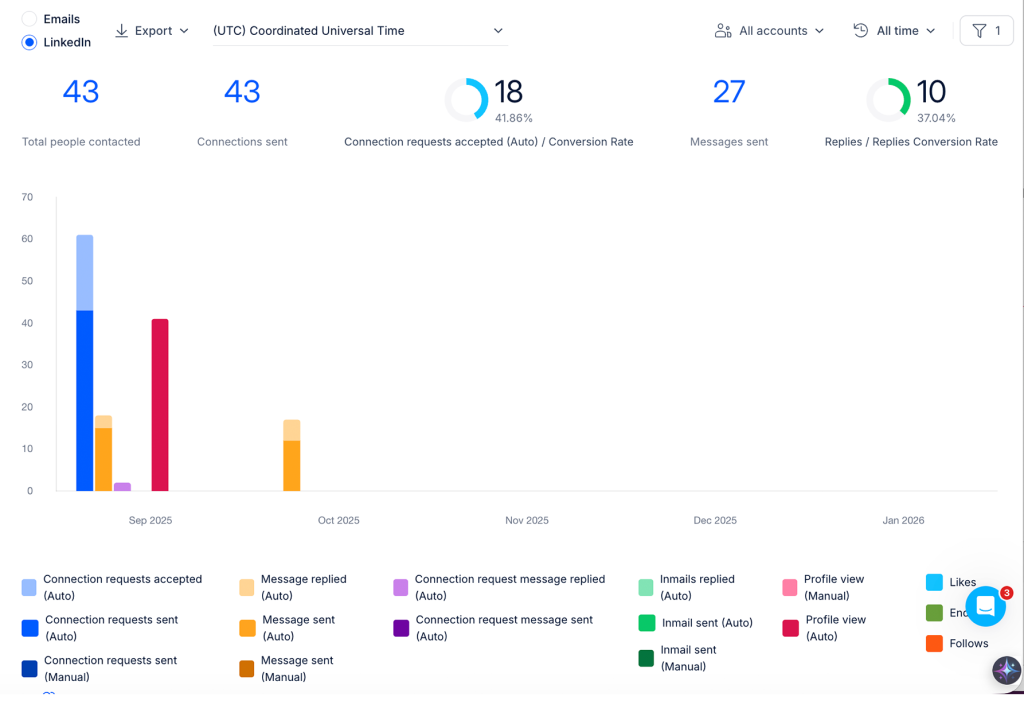1024x724 pixels.
Task: Click the red Profile view bar in Sep 2025
Action: (x=160, y=405)
